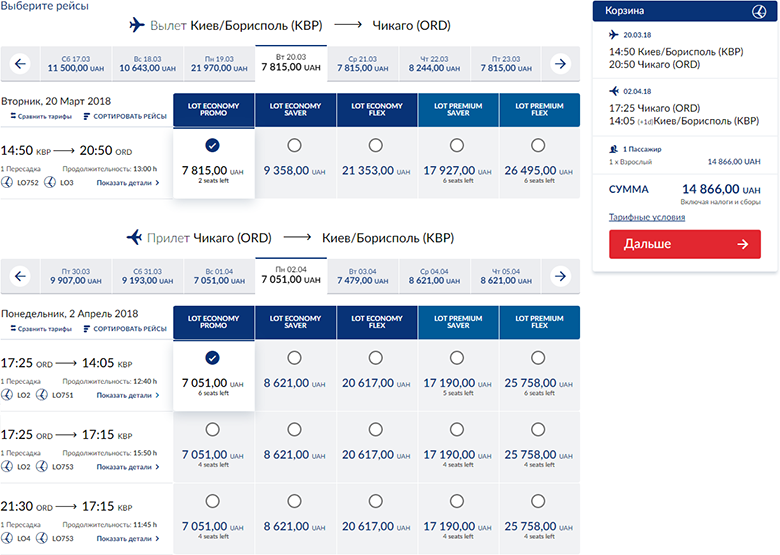Expand details for 21:30 ORD return flight
The height and width of the screenshot is (555, 780).
(x=128, y=538)
